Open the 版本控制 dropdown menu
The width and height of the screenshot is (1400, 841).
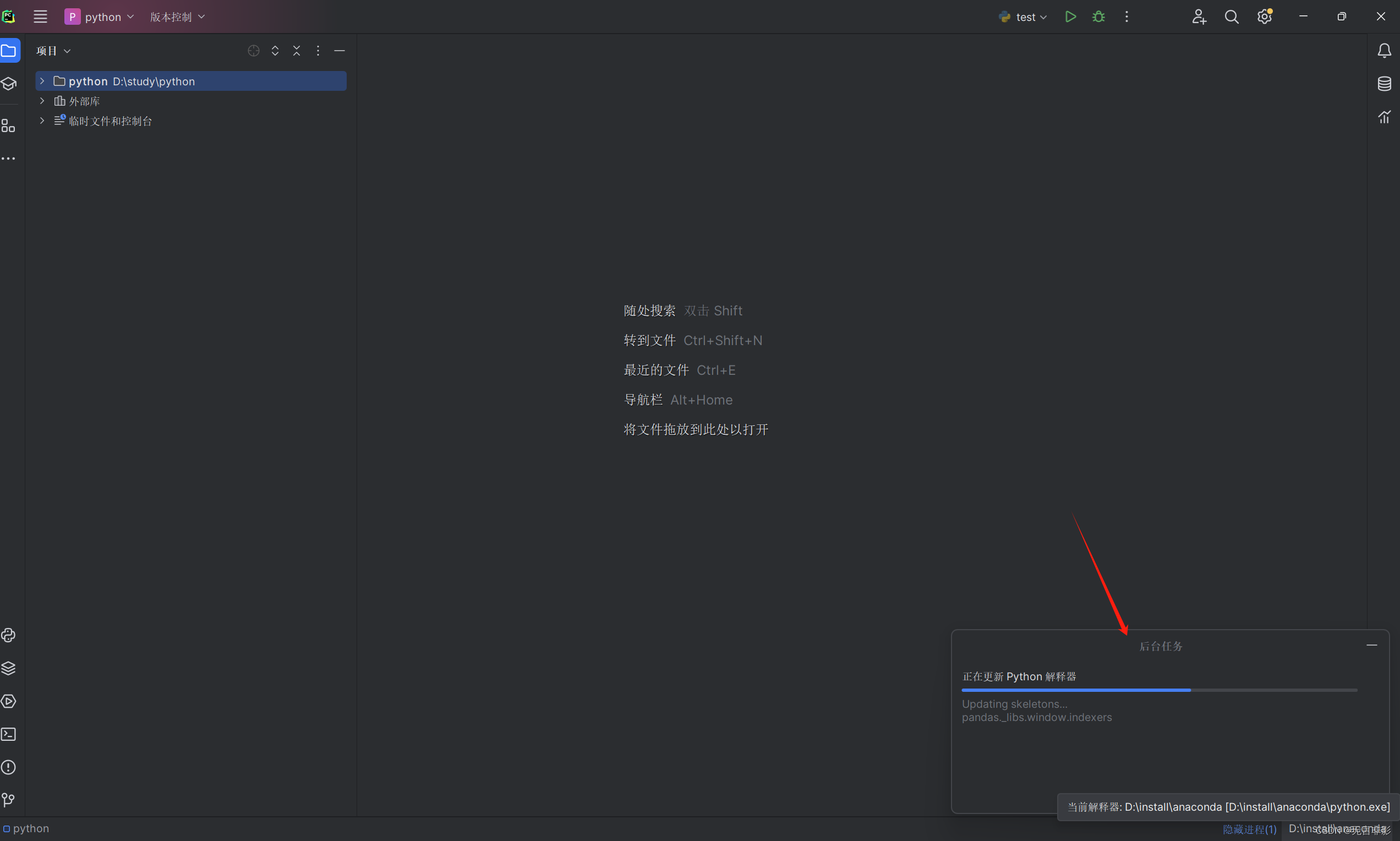(177, 17)
